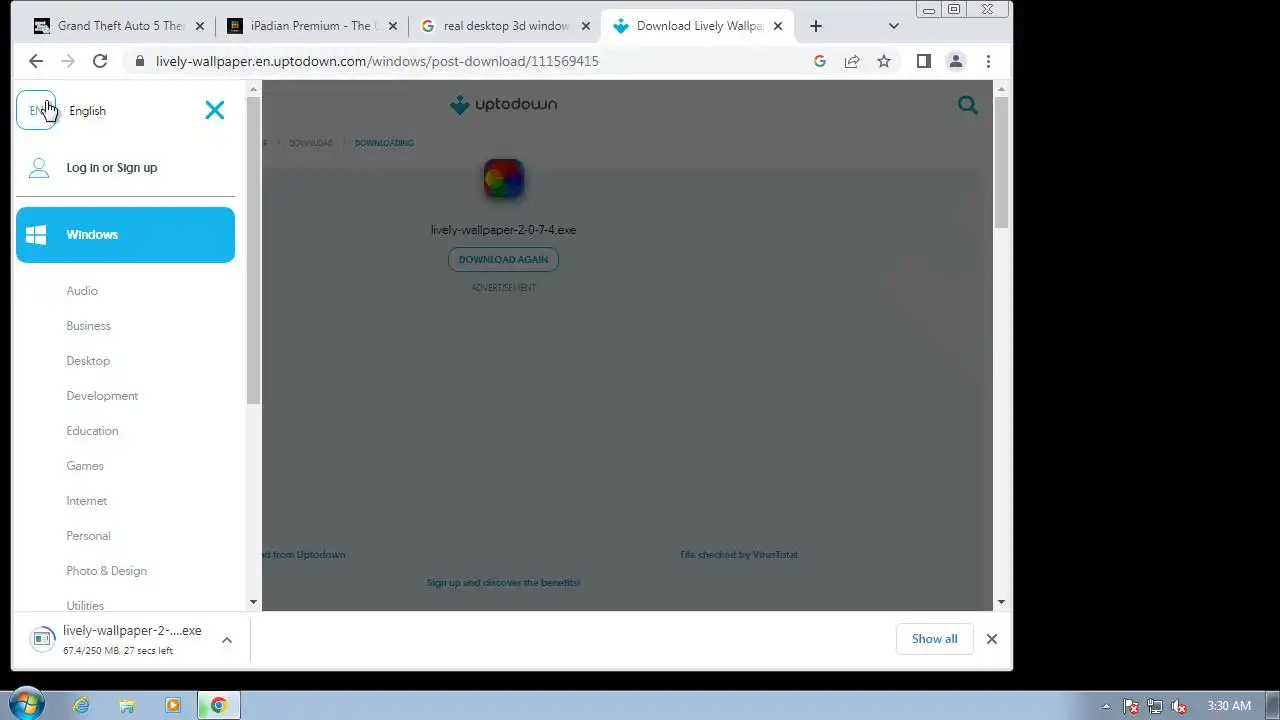Click the network tray icon

[x=1155, y=706]
